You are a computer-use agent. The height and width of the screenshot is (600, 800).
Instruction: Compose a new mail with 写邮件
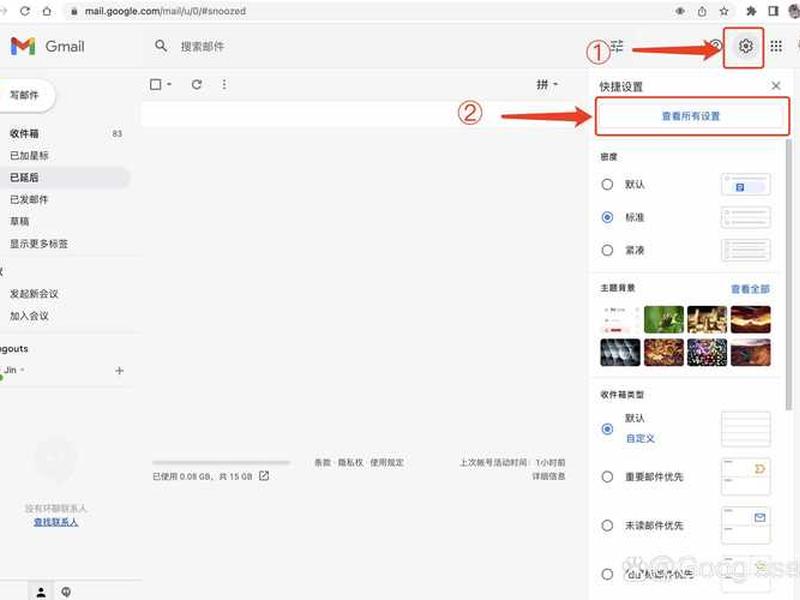click(x=26, y=95)
